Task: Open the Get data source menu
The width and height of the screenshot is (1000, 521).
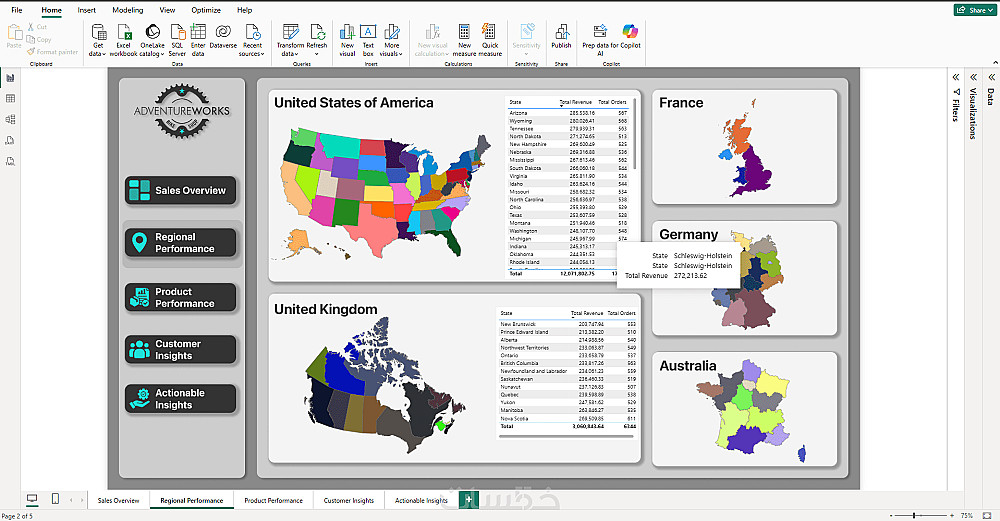Action: click(x=98, y=40)
